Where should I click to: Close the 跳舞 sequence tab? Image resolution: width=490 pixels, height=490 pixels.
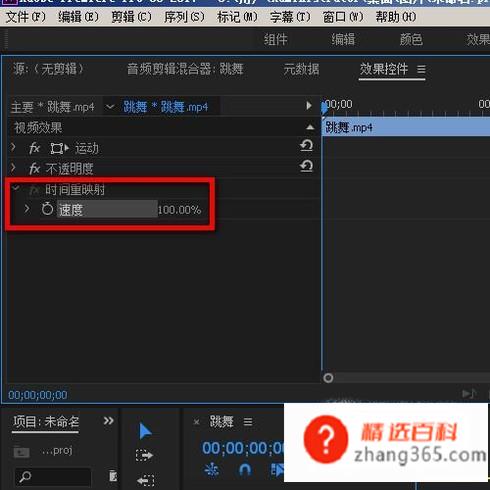(197, 422)
